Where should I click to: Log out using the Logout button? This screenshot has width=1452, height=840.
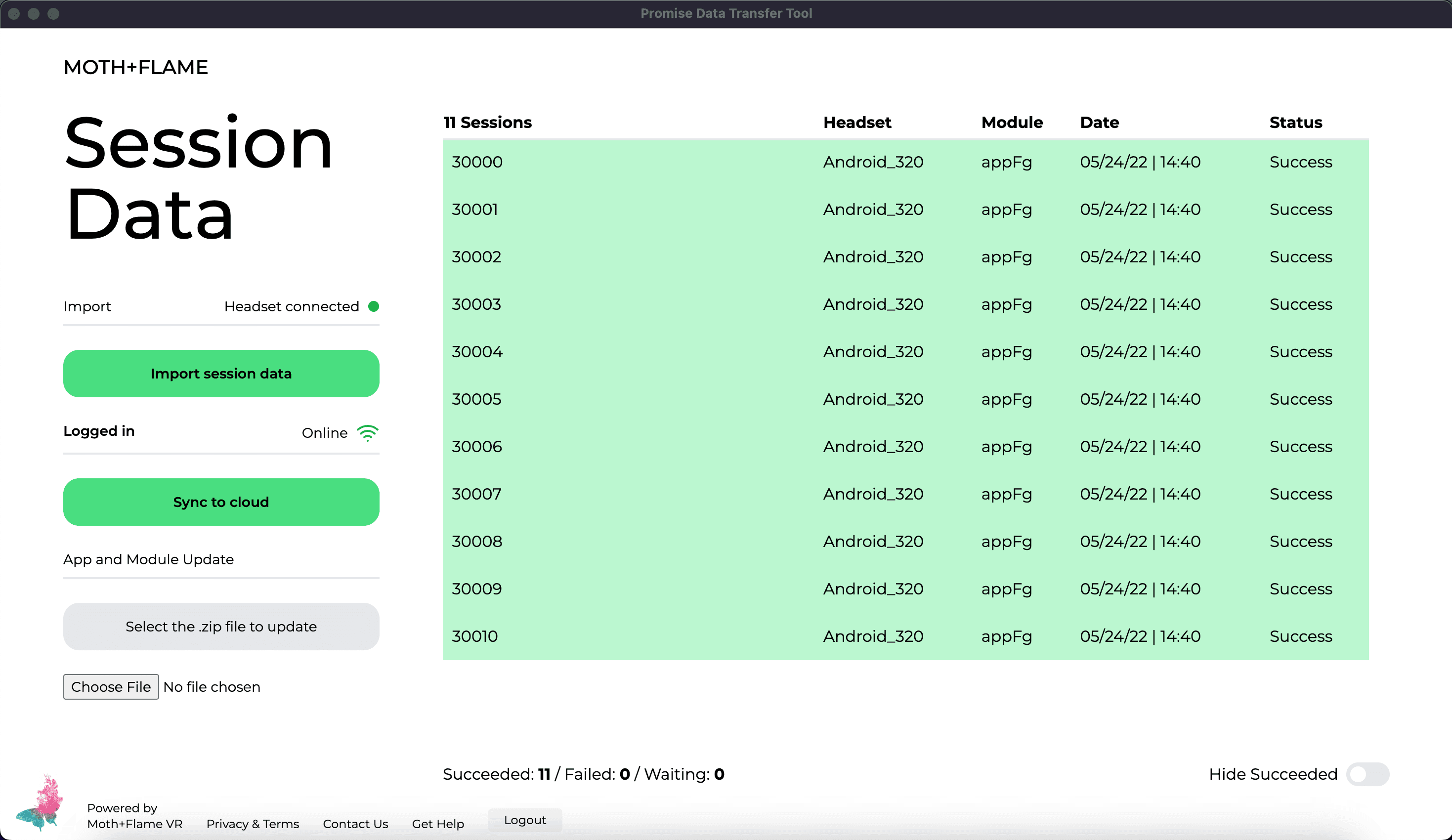(524, 820)
